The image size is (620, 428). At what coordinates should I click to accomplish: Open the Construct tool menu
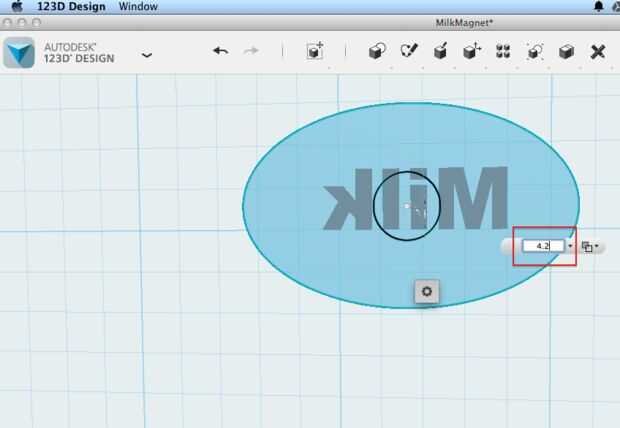[440, 51]
